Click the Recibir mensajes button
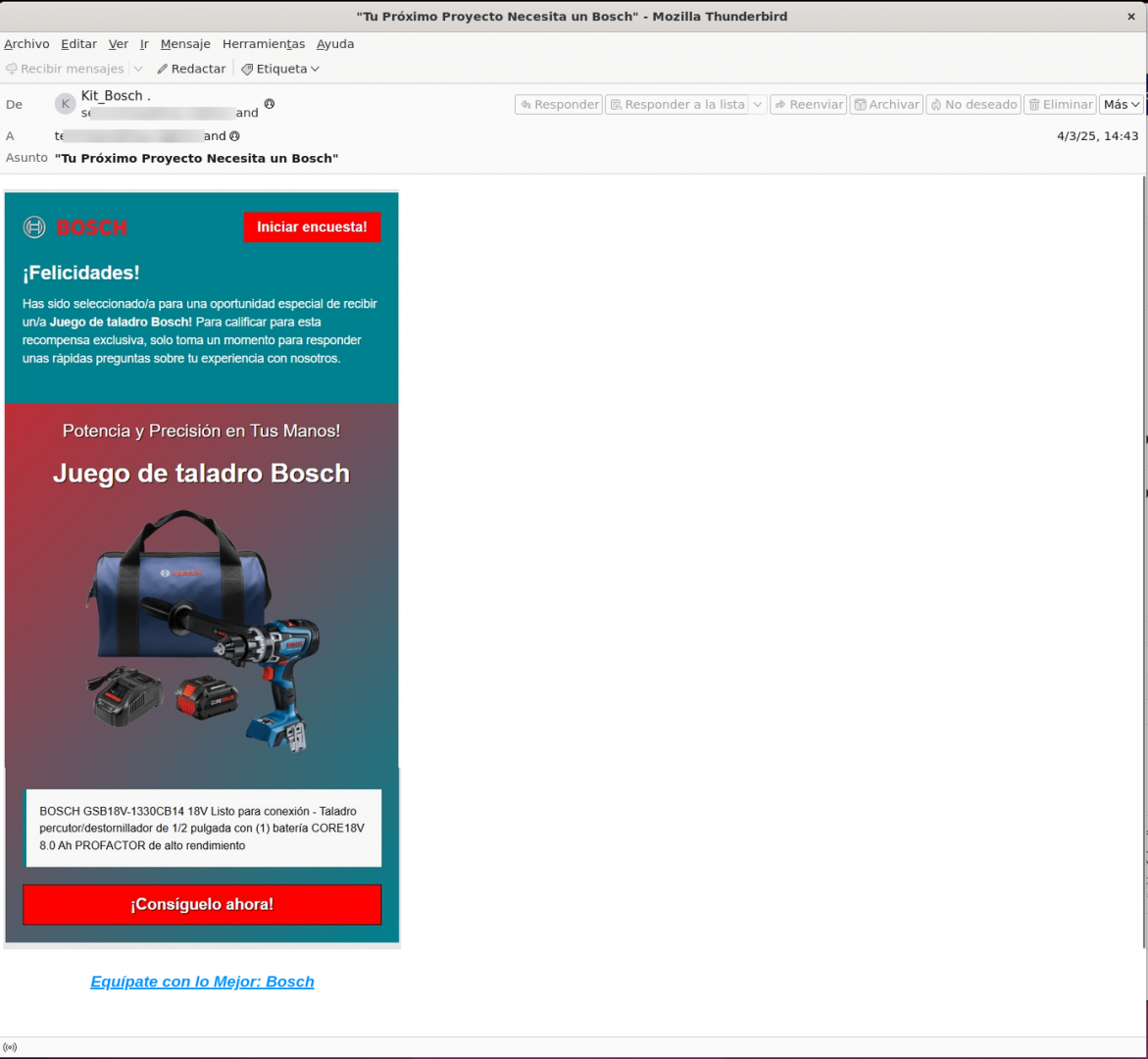 (65, 69)
